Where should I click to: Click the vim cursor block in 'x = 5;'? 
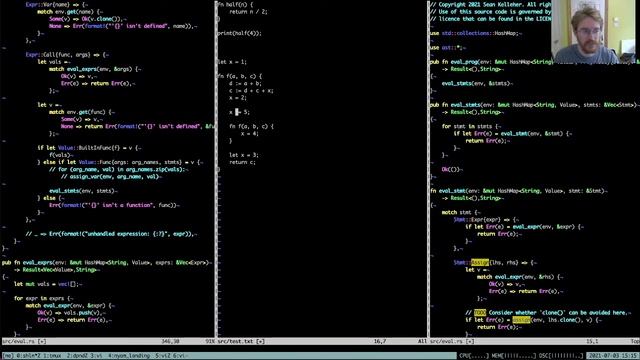[237, 112]
